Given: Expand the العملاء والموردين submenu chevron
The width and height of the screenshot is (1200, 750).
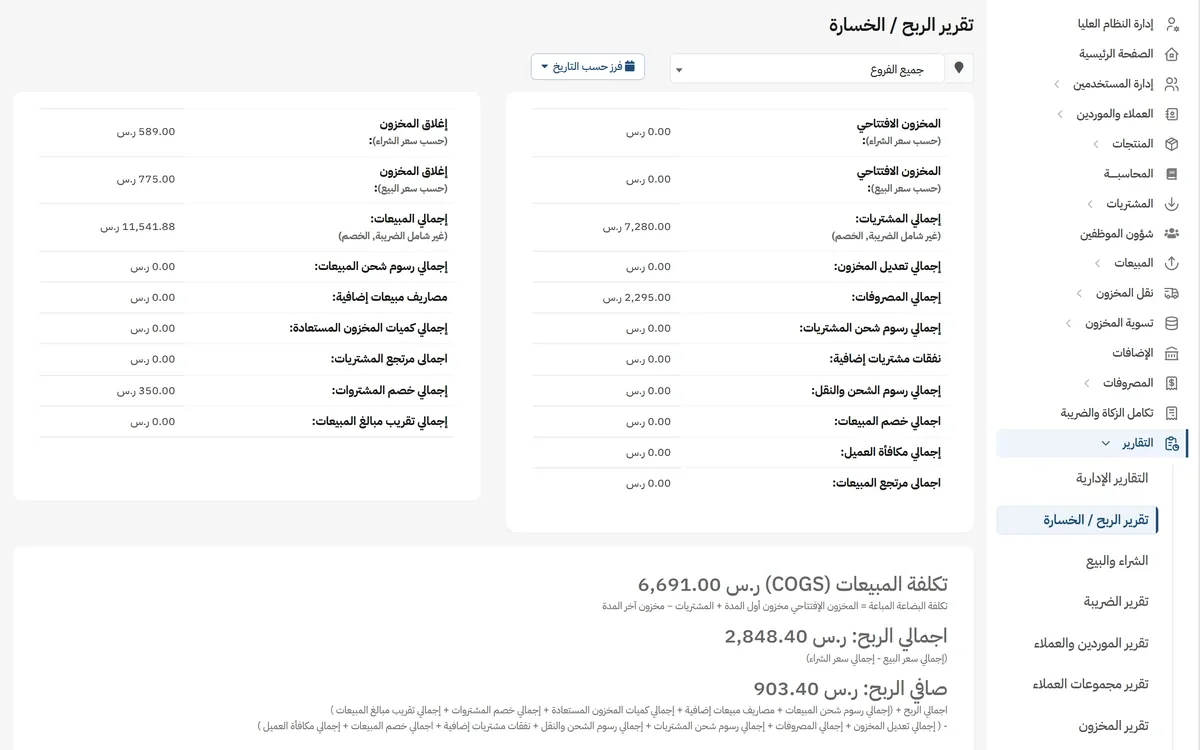Looking at the screenshot, I should (1060, 115).
